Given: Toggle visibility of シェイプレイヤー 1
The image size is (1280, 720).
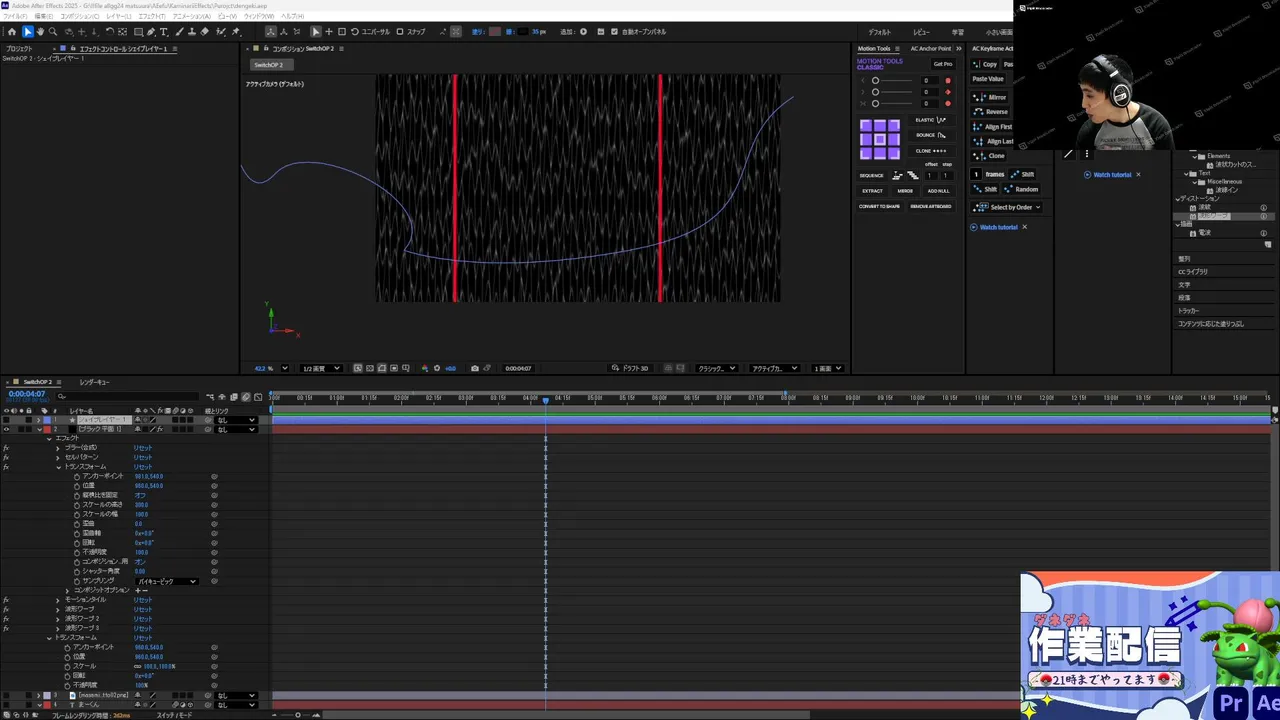Looking at the screenshot, I should 7,420.
